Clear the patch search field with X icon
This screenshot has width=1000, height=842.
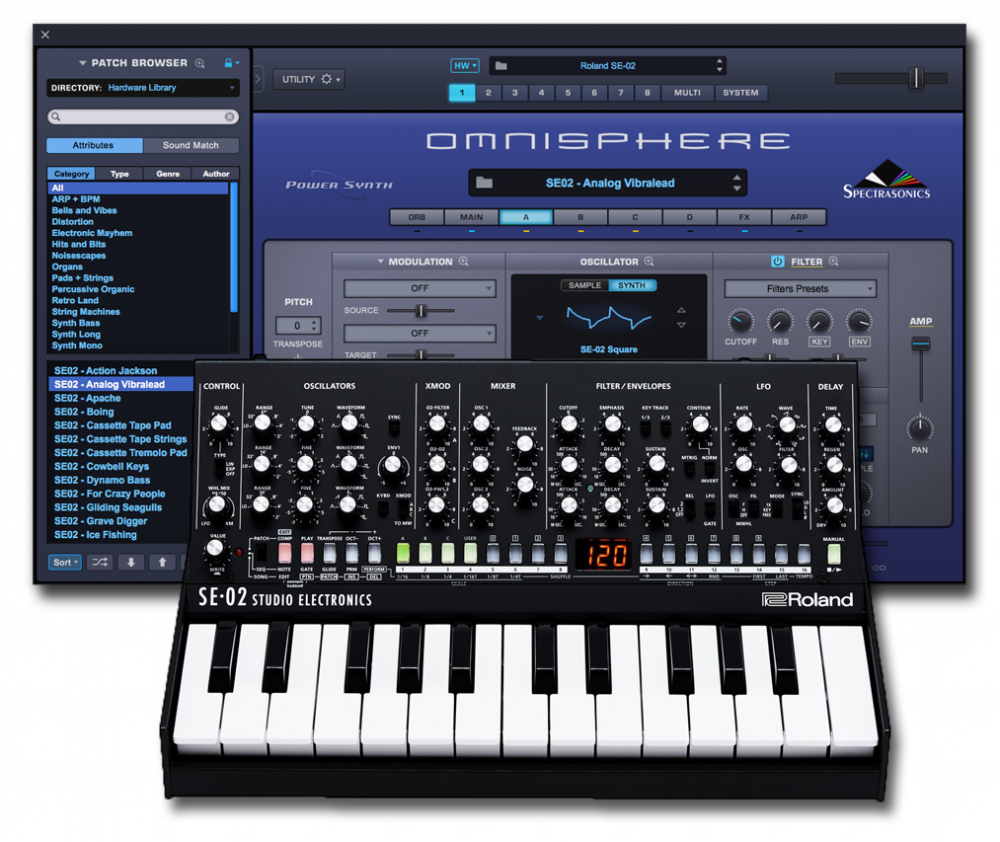(x=230, y=117)
